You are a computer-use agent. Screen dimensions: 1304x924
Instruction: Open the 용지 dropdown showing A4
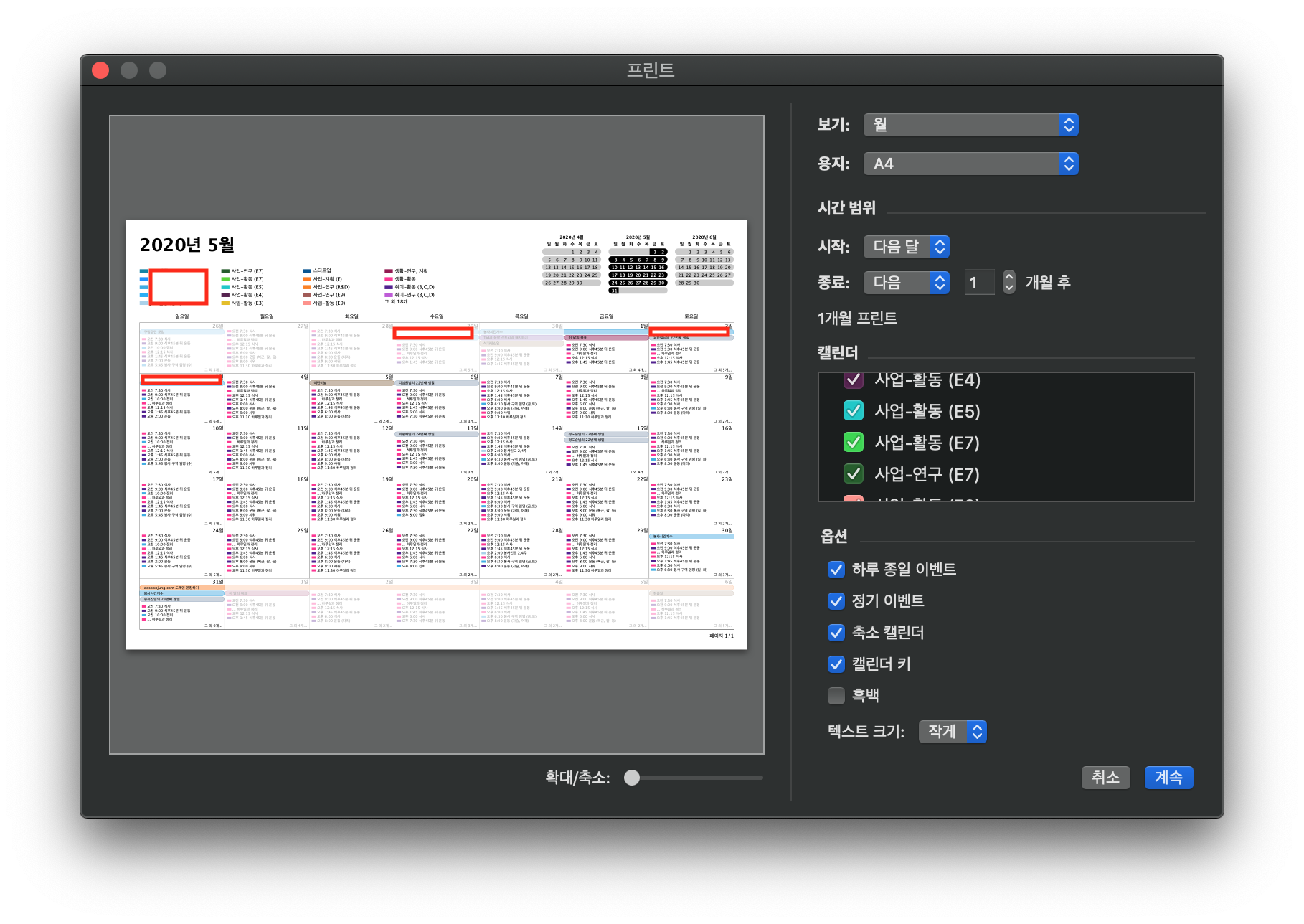tap(970, 164)
